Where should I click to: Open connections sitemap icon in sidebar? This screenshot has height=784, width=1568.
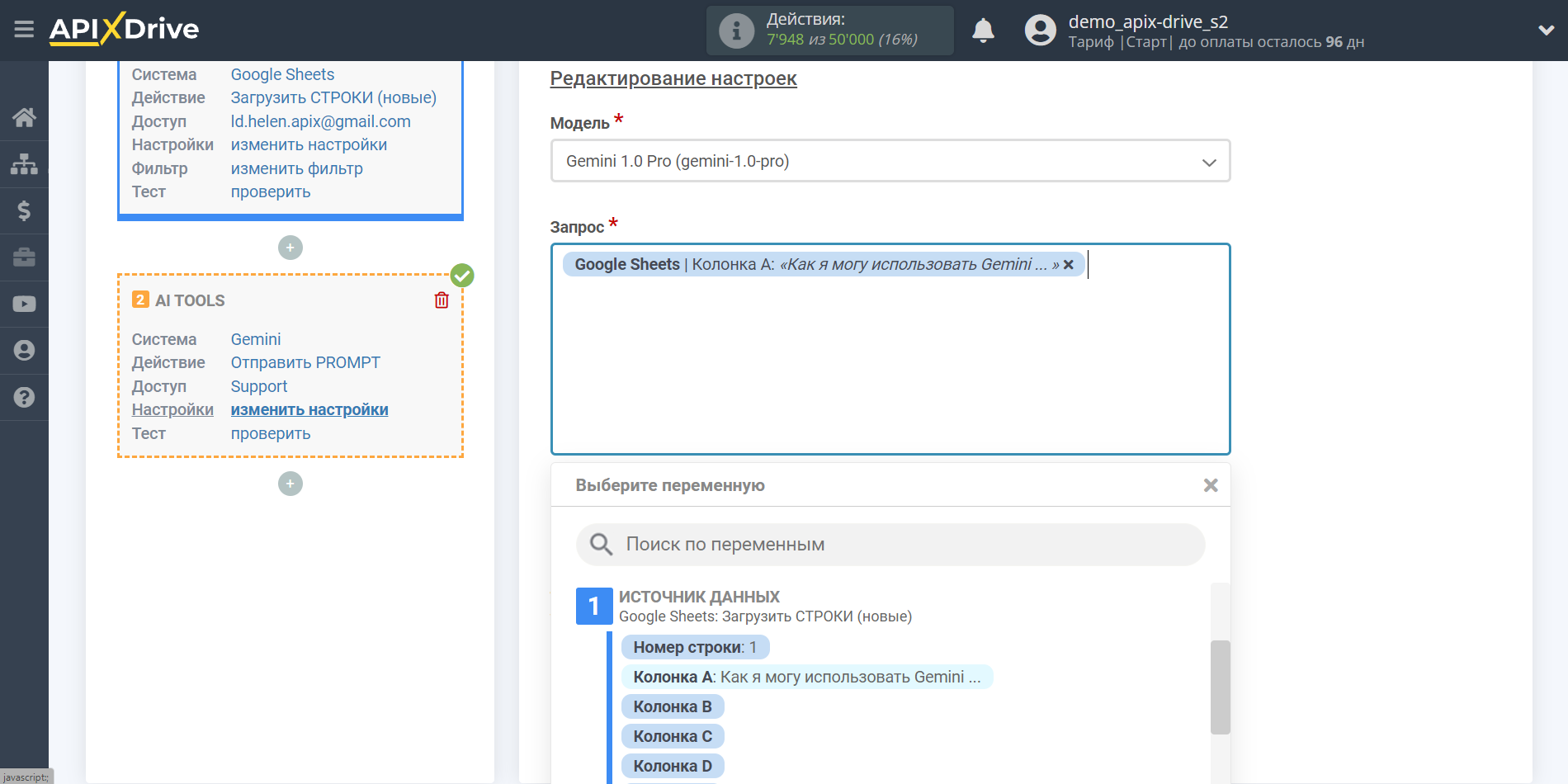[24, 164]
